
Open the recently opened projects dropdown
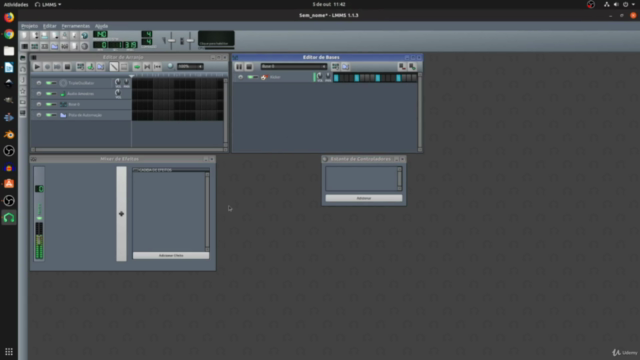(54, 36)
